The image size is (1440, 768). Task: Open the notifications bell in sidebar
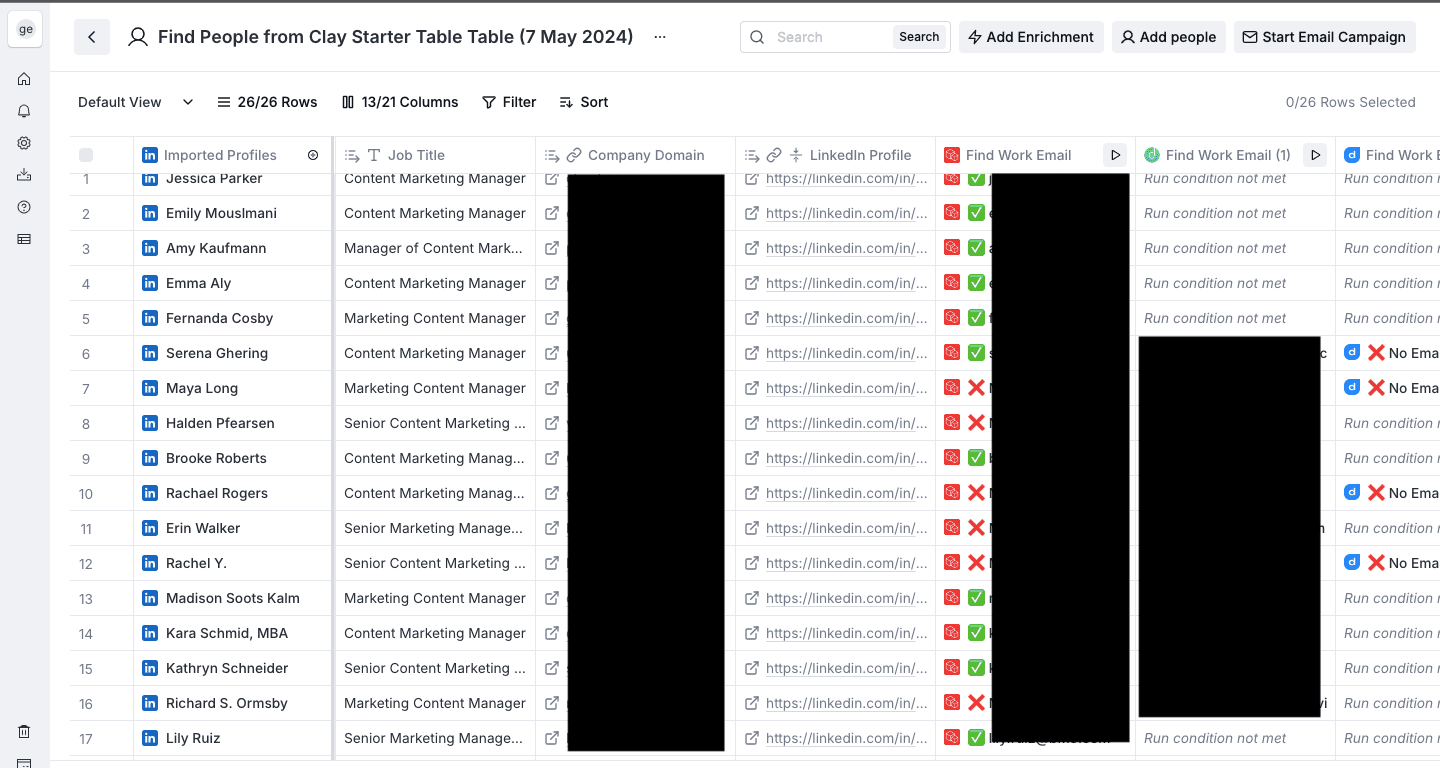[24, 111]
